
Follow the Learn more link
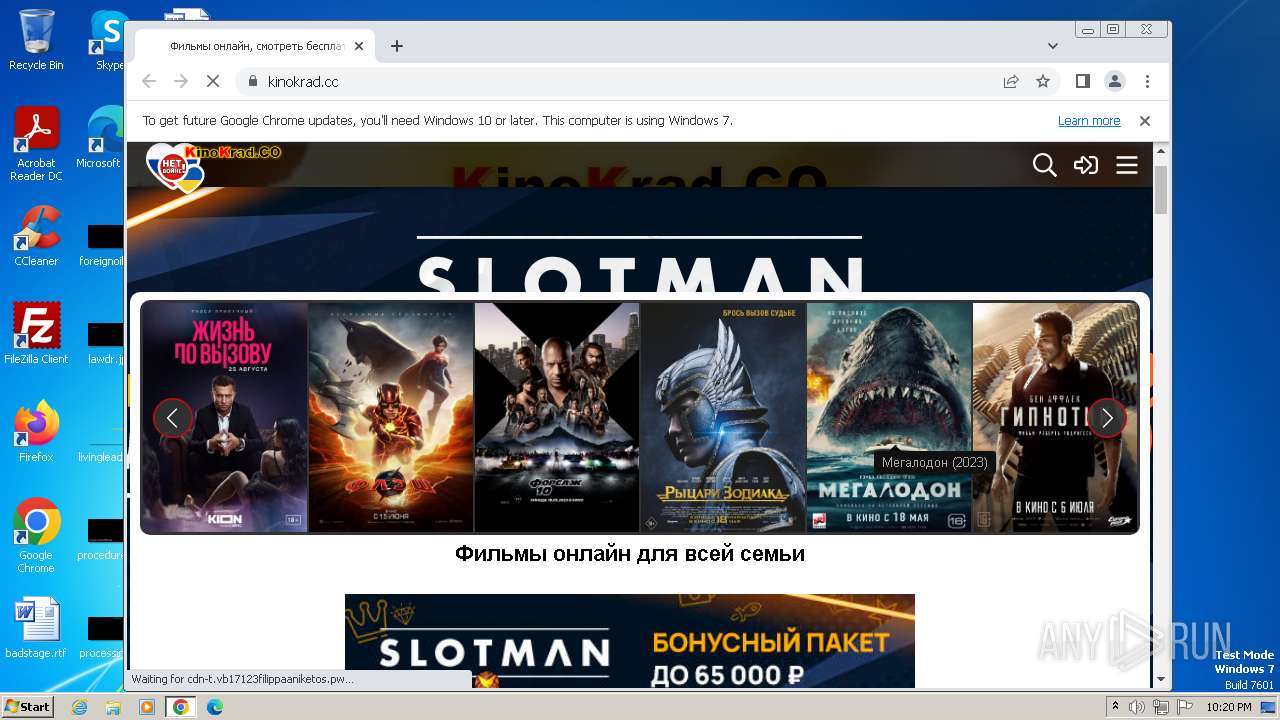1089,121
